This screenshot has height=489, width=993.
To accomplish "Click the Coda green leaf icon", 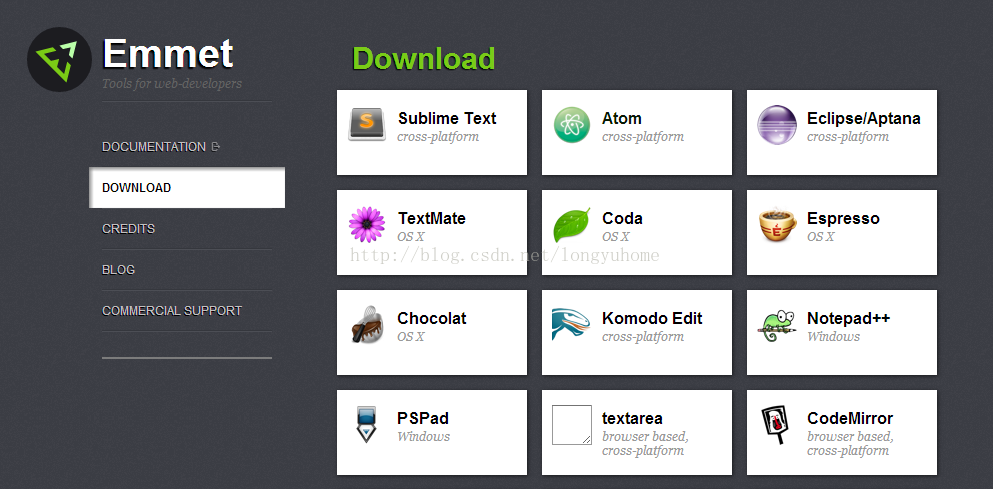I will click(x=572, y=224).
